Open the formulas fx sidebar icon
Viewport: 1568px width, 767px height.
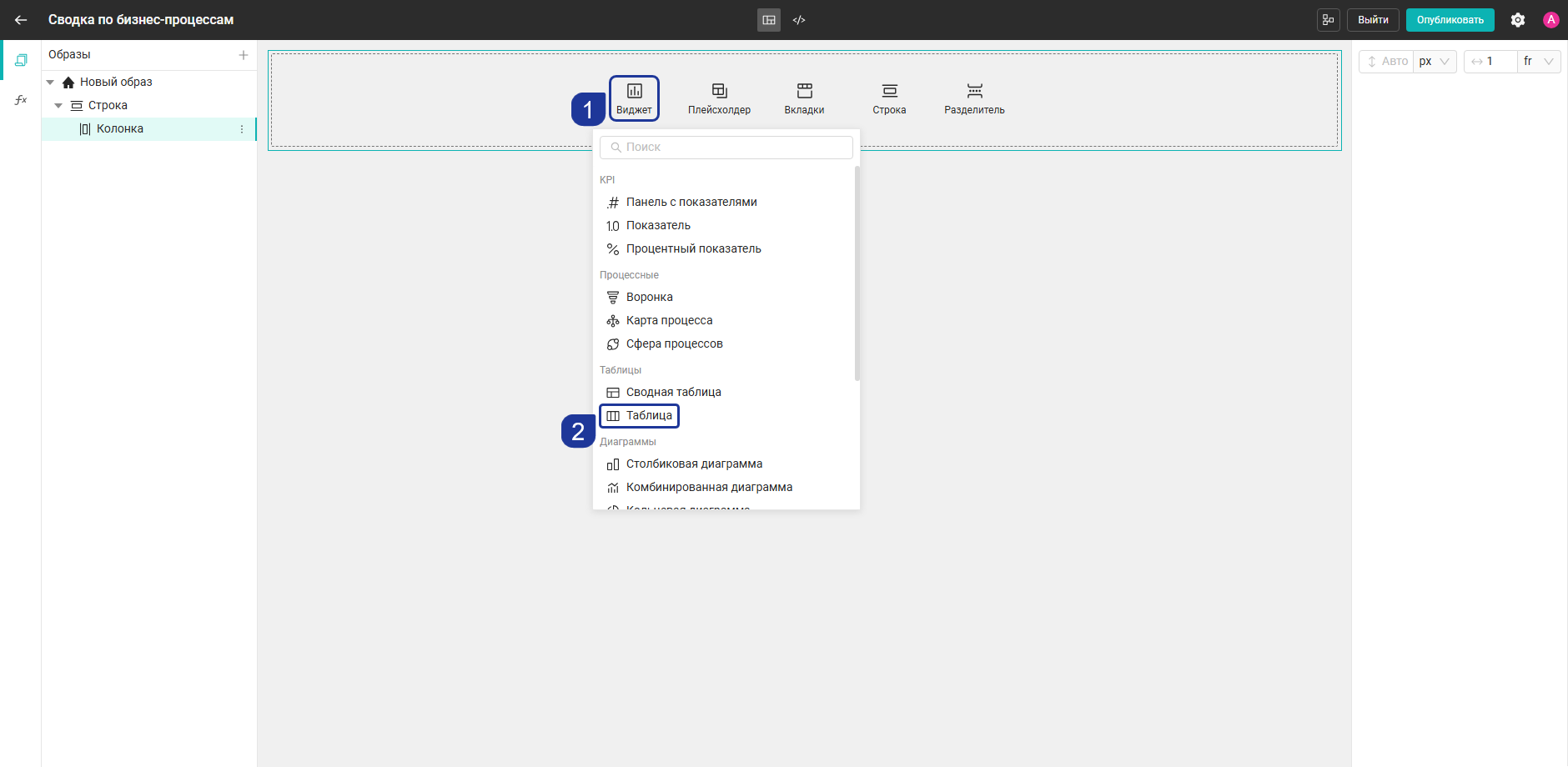(21, 100)
